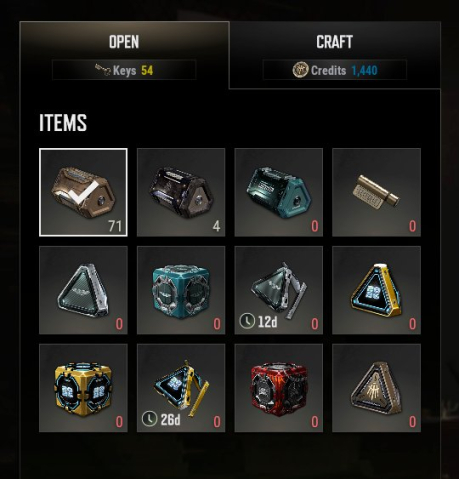Click the Credits 1,440 balance
This screenshot has width=459, height=479.
pyautogui.click(x=335, y=70)
